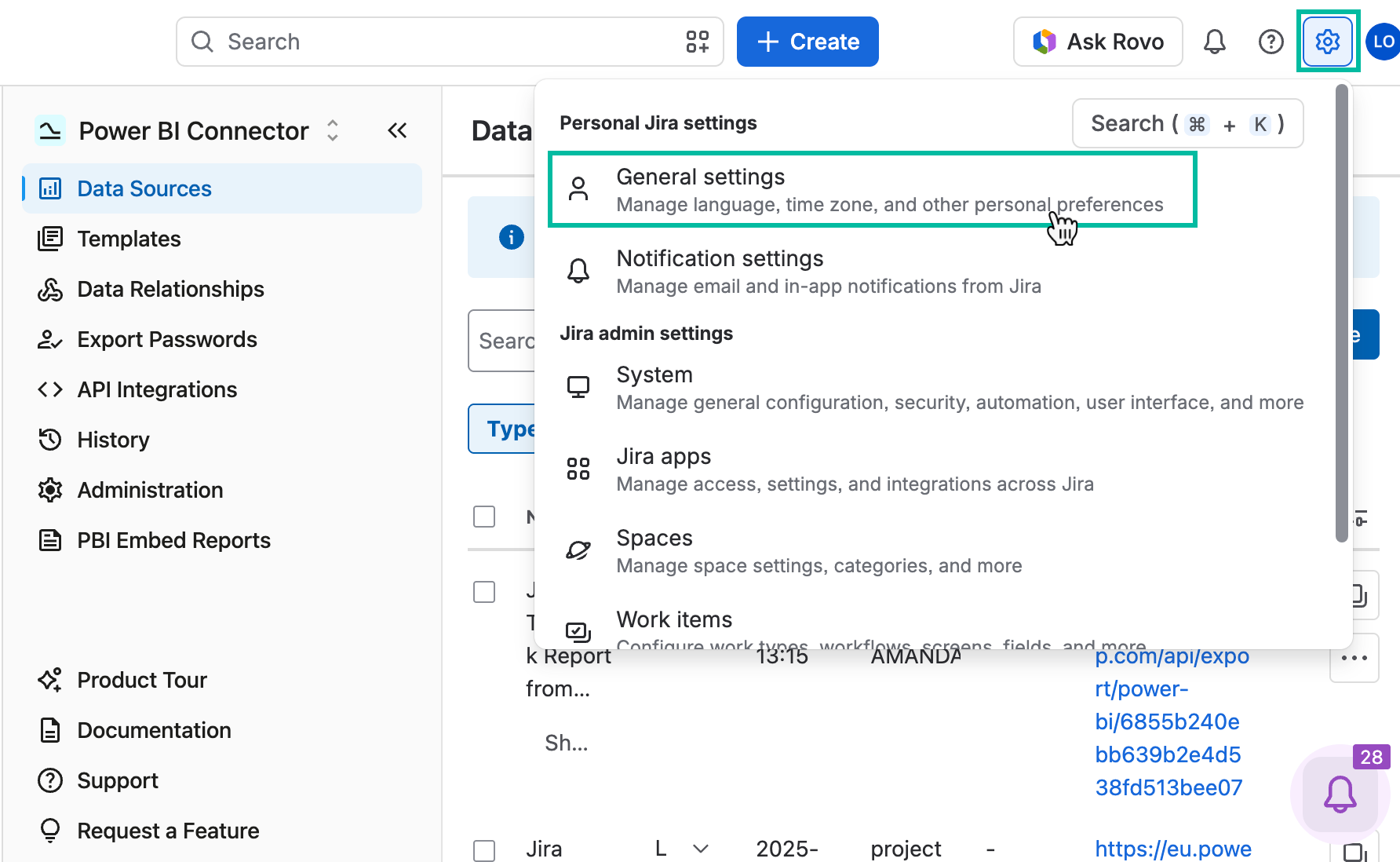
Task: Click the API Integrations code icon
Action: (50, 389)
